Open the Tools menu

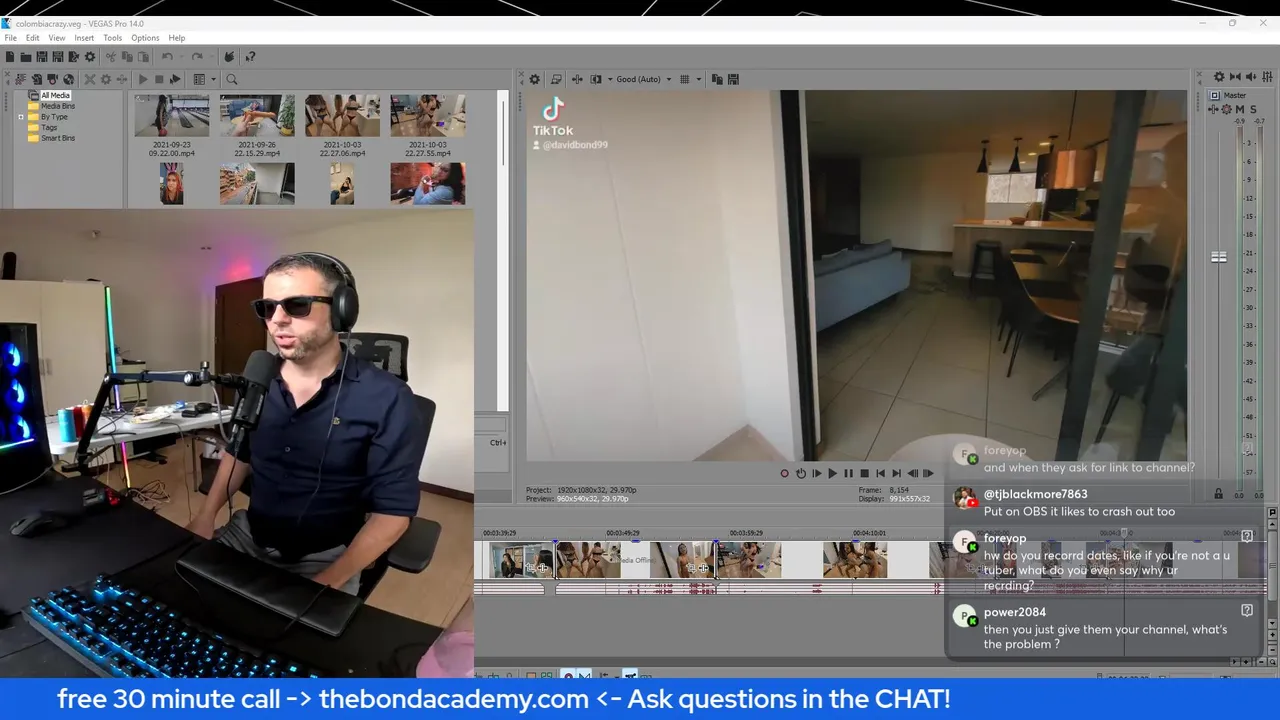tap(112, 38)
